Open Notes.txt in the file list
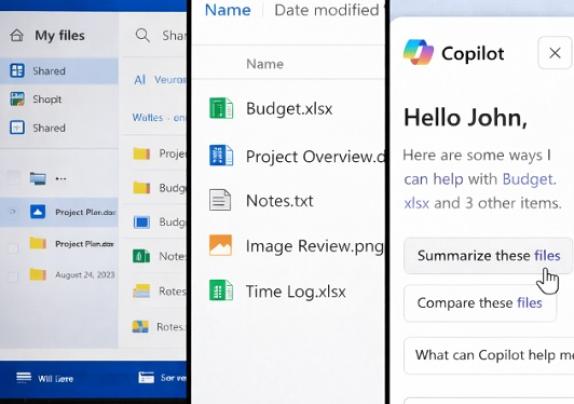The height and width of the screenshot is (404, 574). pyautogui.click(x=280, y=201)
